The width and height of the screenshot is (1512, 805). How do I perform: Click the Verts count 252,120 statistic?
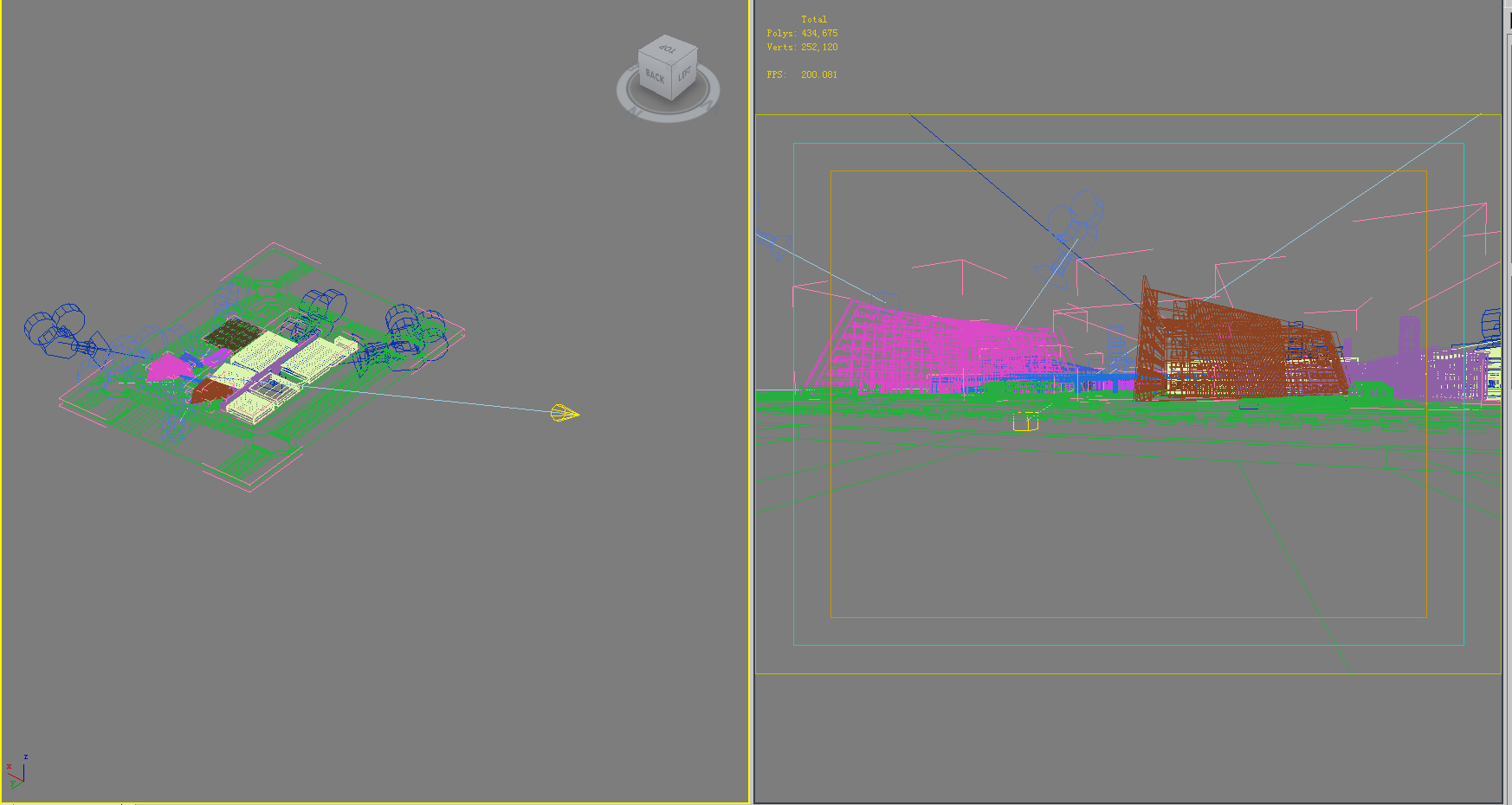[802, 47]
